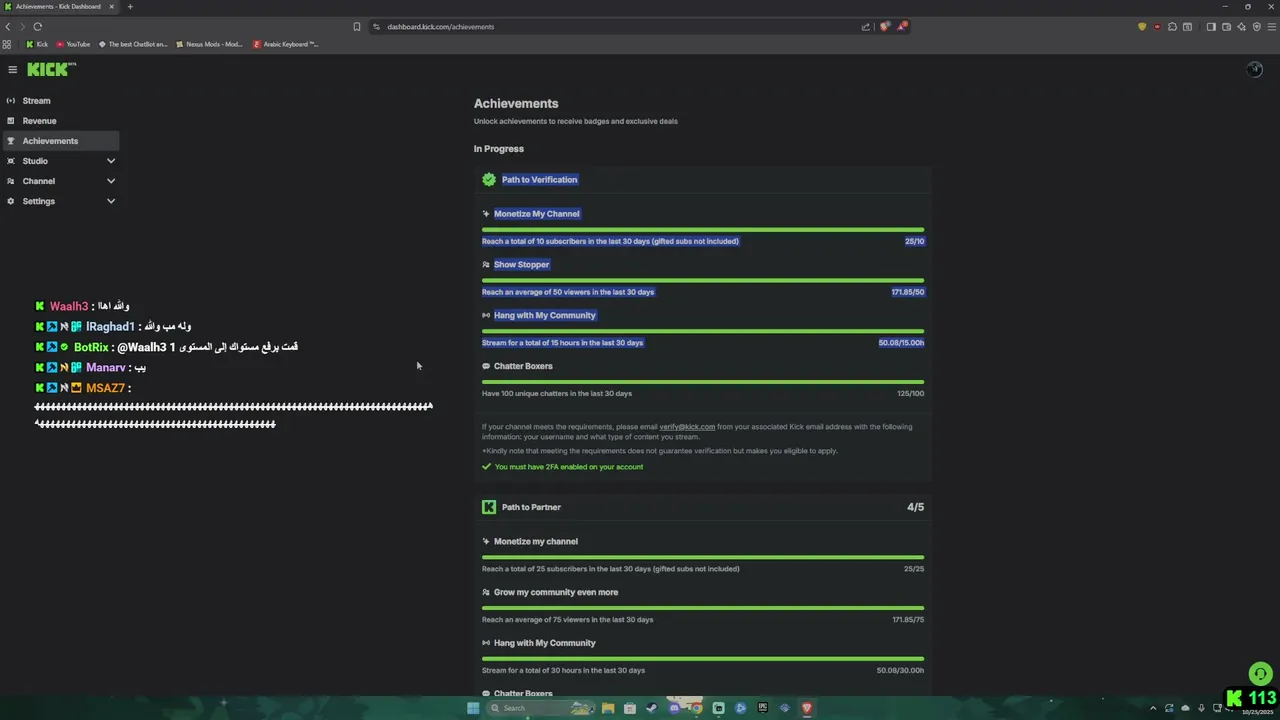Expand the Channel sidebar section

[111, 181]
